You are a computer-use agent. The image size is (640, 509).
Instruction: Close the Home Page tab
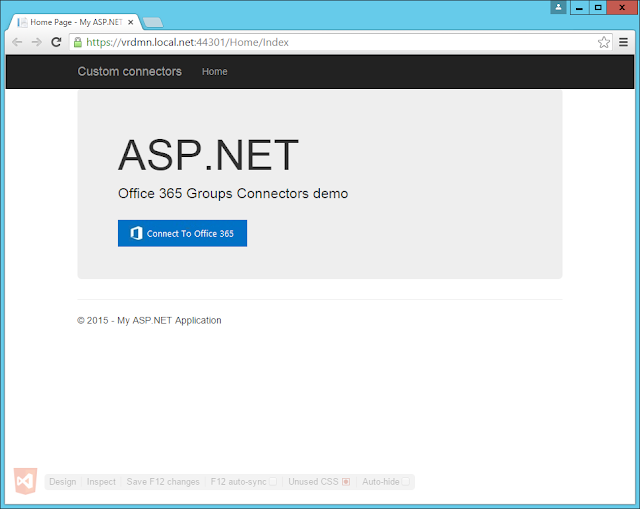(131, 22)
